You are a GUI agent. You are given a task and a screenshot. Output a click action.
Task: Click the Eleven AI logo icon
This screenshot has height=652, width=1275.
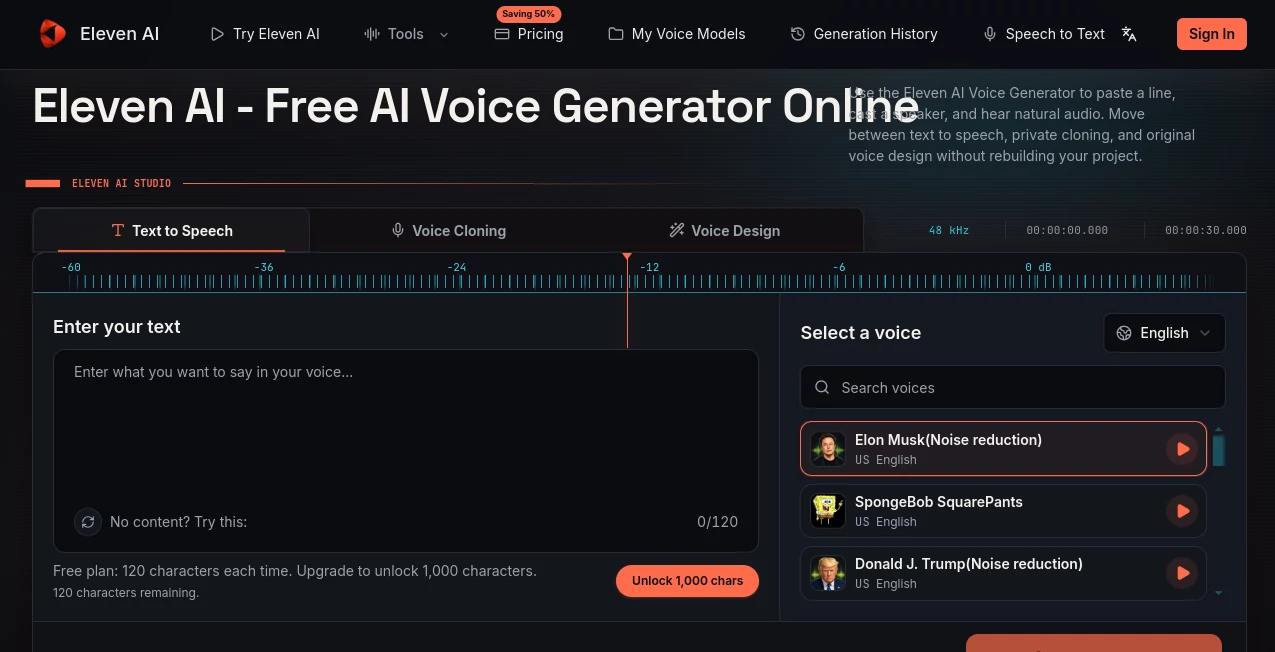point(52,33)
